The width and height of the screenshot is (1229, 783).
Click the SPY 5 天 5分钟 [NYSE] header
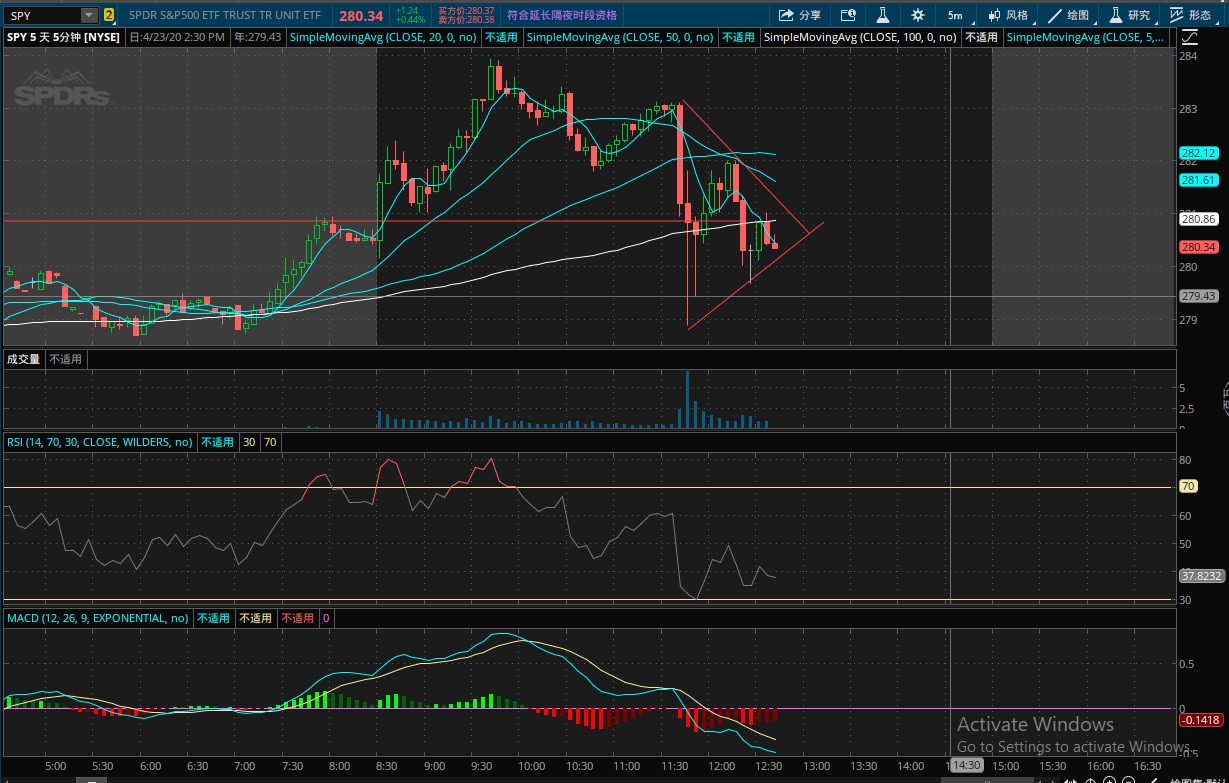pyautogui.click(x=63, y=37)
